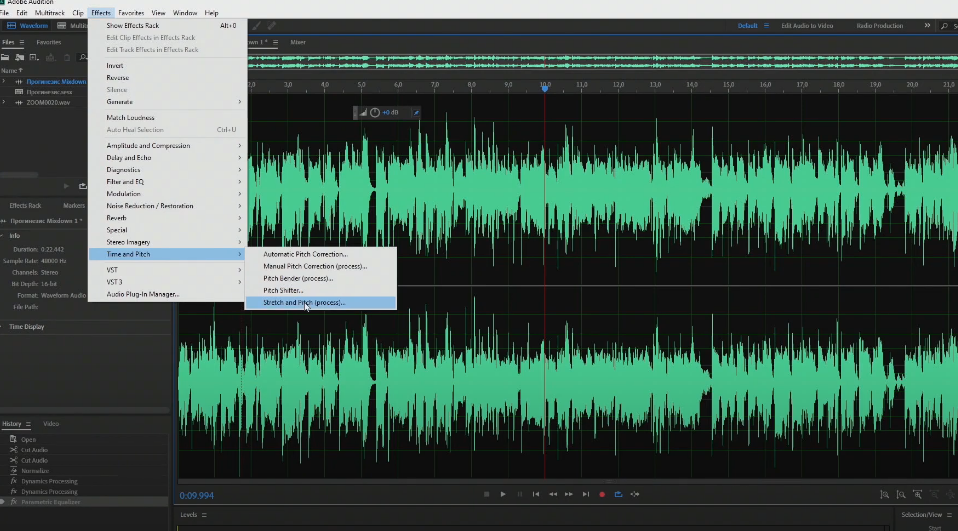Click the Insert into Multitrack icon in Files panel
The image size is (958, 531).
[51, 57]
